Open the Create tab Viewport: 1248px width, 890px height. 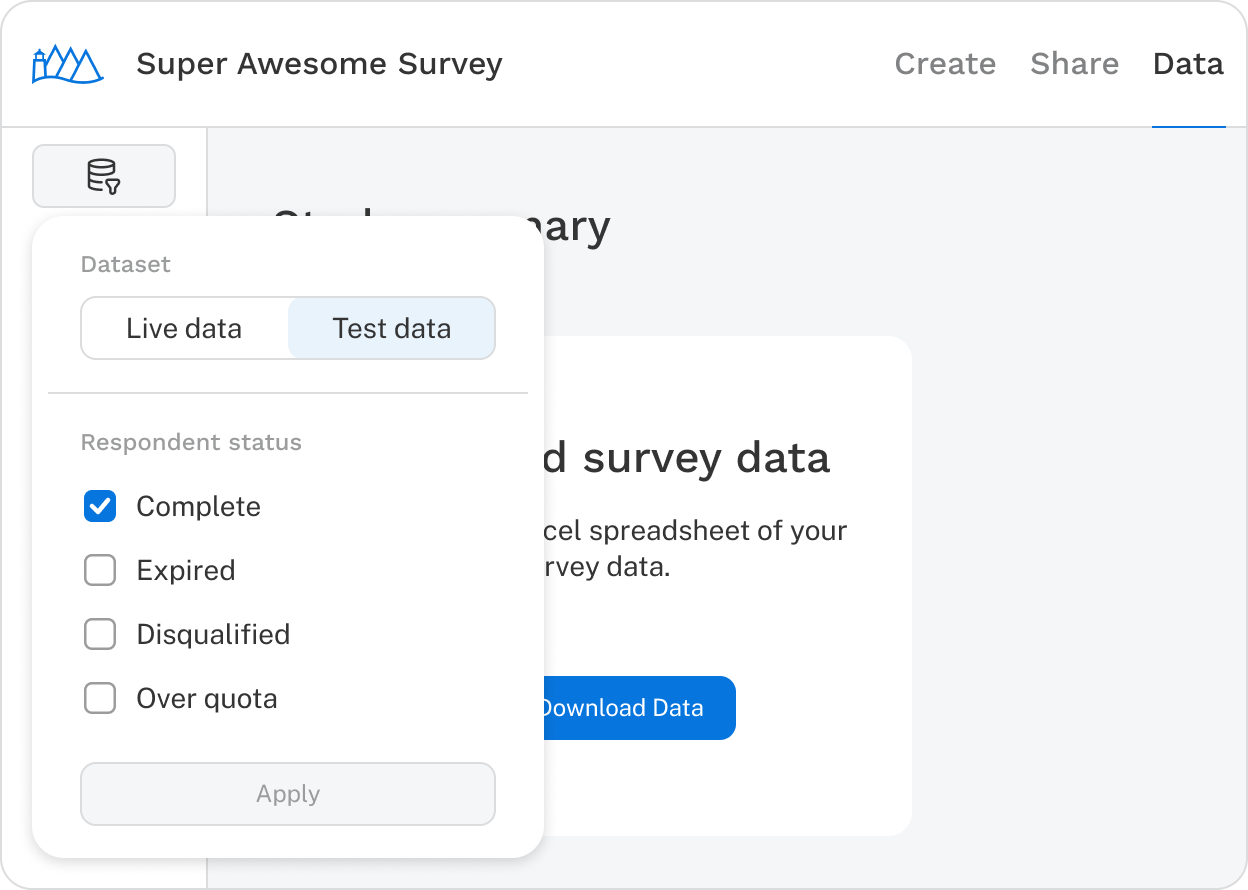(x=944, y=63)
